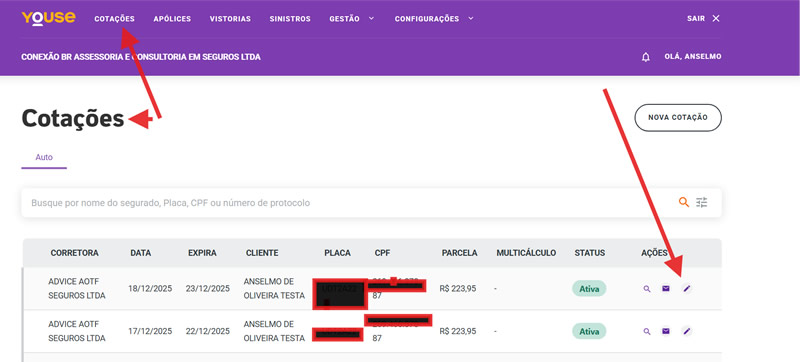Open the Sinistros menu item

click(290, 19)
